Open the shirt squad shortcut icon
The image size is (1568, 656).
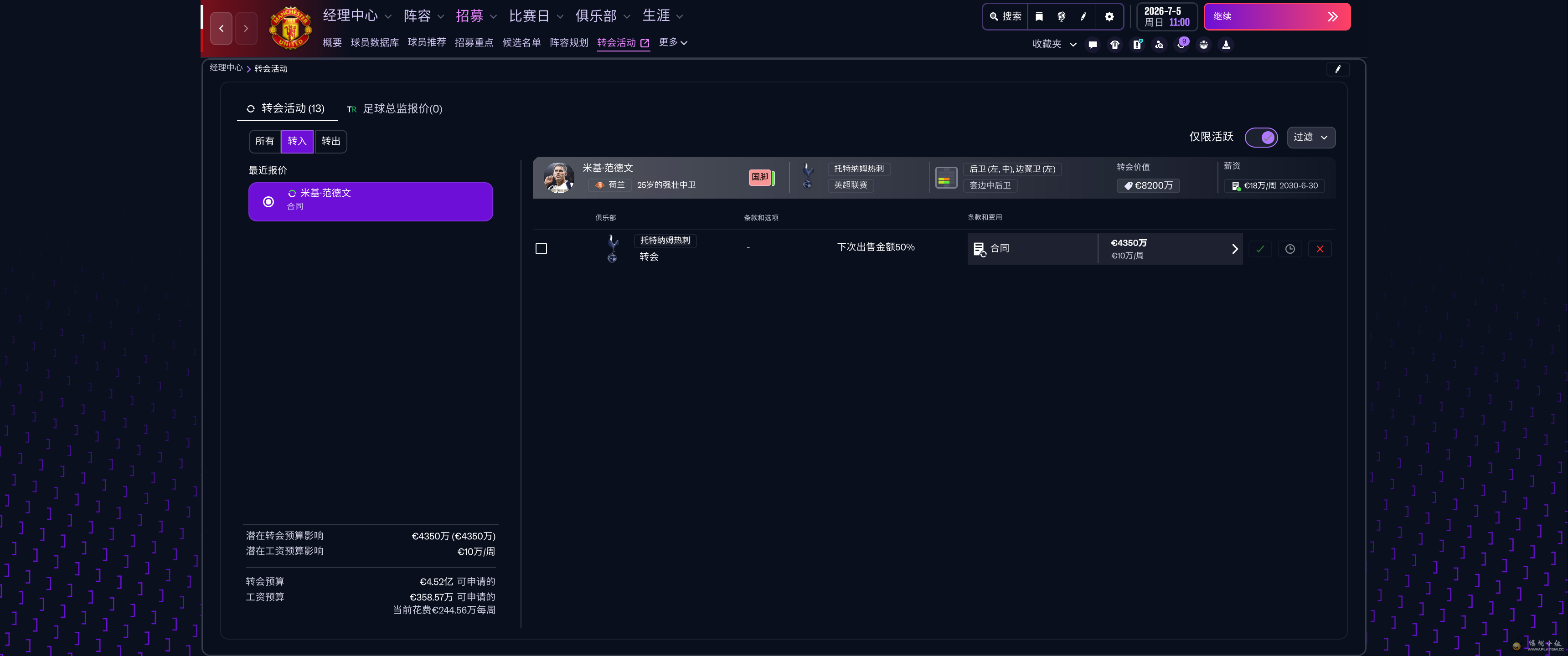click(1114, 45)
